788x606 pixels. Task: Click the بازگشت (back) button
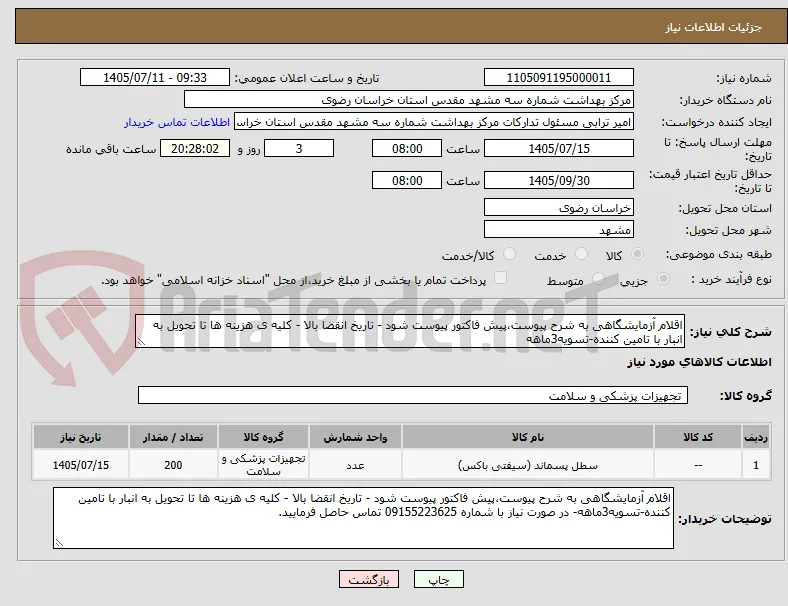369,579
